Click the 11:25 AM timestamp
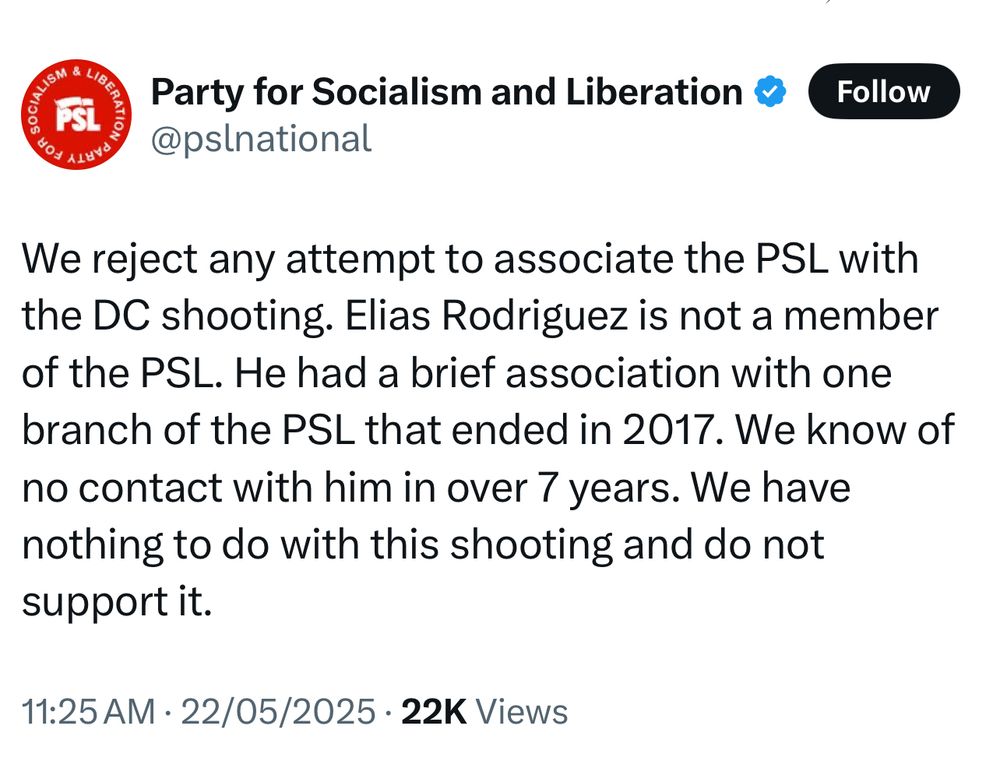Viewport: 1000px width, 758px height. click(x=88, y=712)
